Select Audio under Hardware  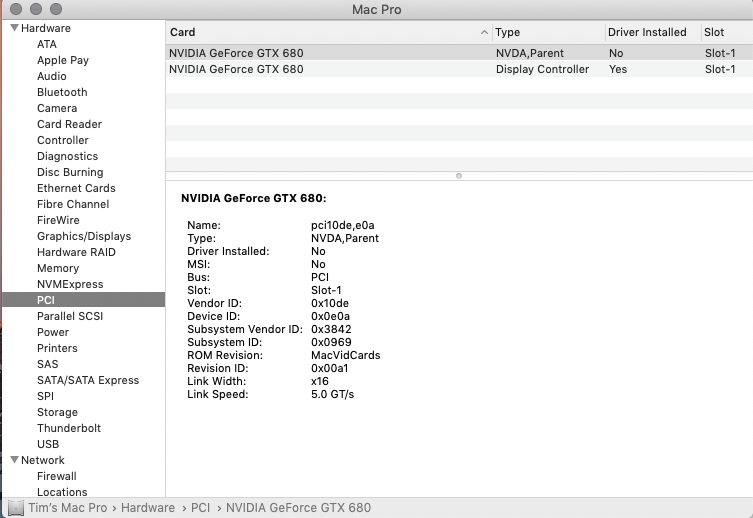pyautogui.click(x=51, y=76)
